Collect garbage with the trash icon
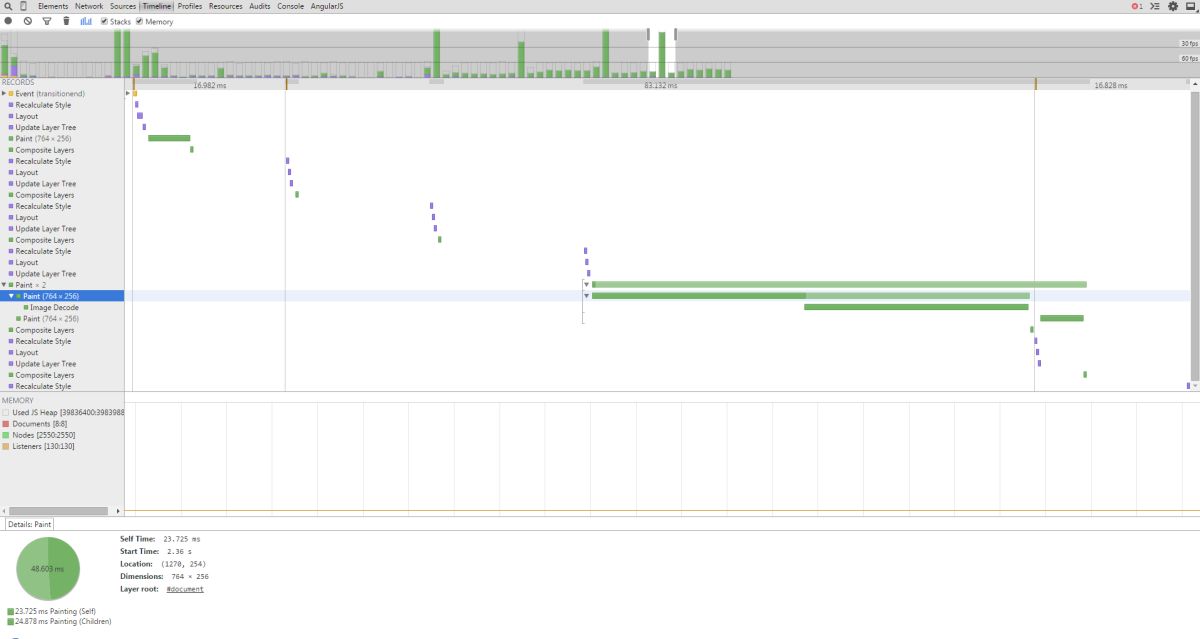This screenshot has width=1200, height=639. [x=66, y=21]
